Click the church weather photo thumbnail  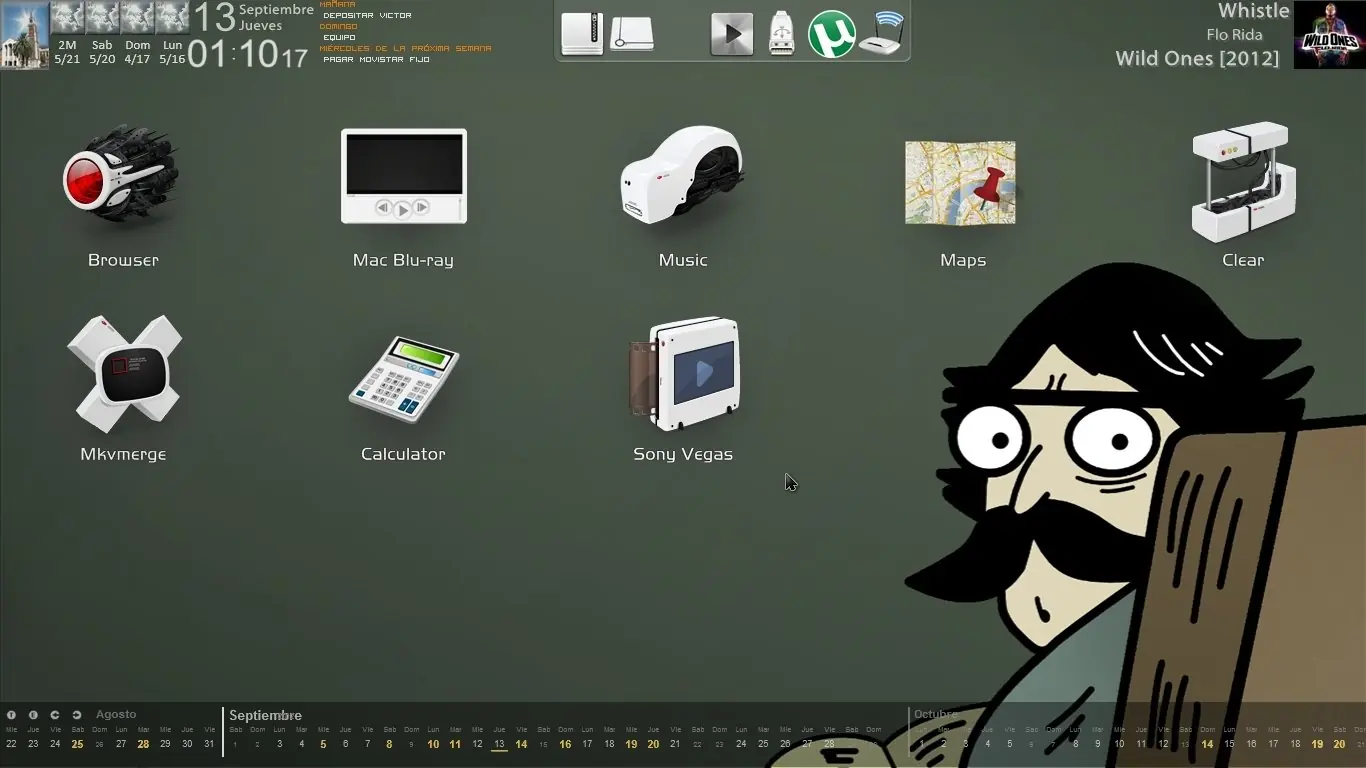25,35
